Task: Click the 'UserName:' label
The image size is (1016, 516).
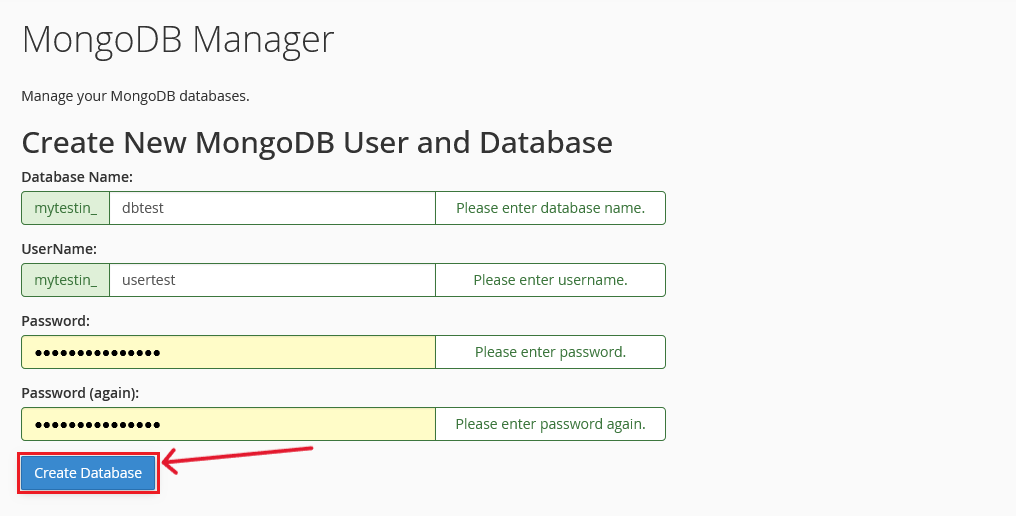Action: point(59,249)
